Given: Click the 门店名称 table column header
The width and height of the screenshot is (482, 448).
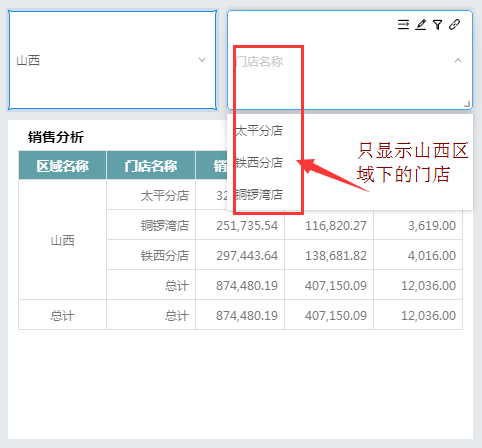Looking at the screenshot, I should [151, 165].
